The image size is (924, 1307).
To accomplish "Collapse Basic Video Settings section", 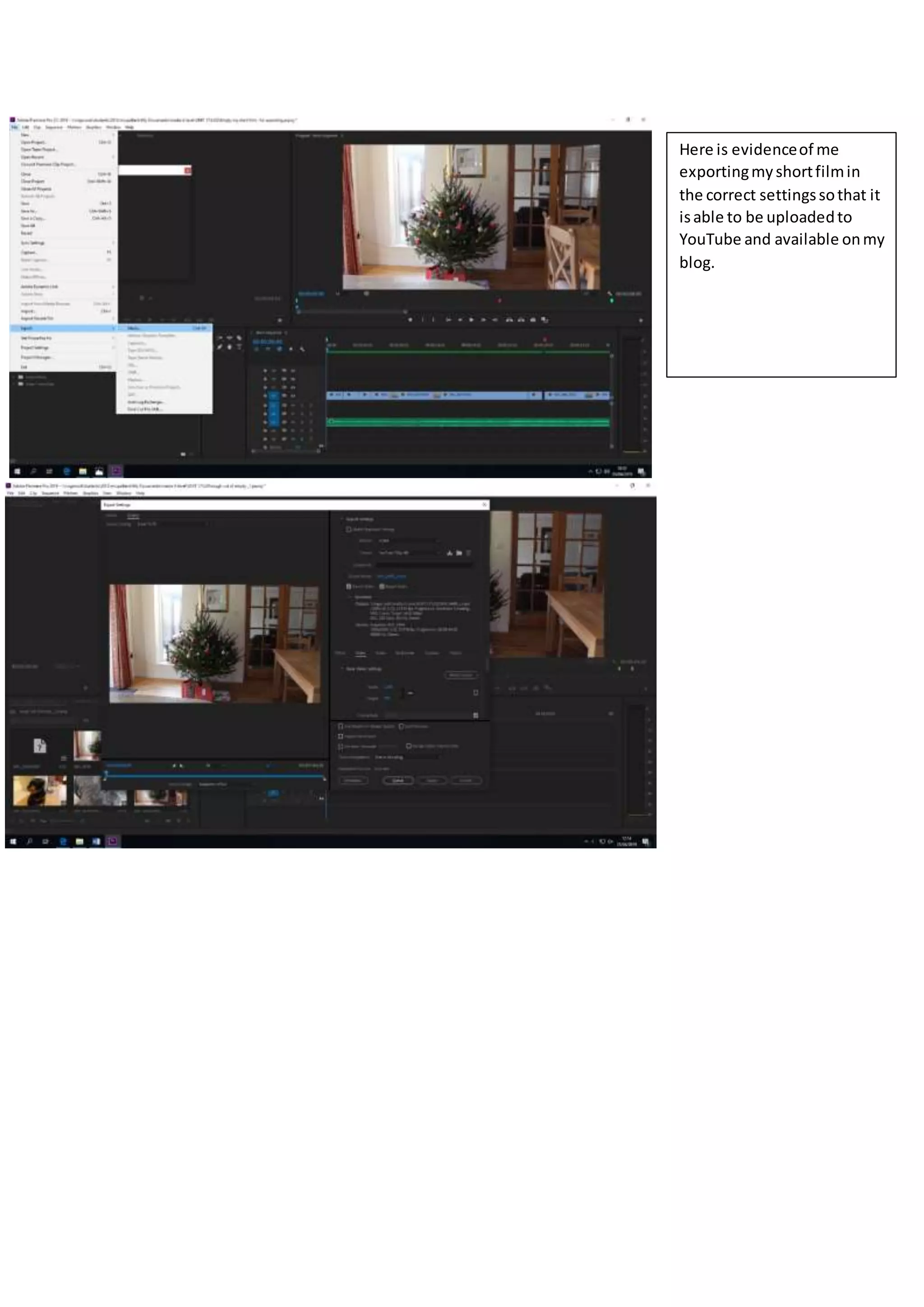I will click(x=342, y=669).
